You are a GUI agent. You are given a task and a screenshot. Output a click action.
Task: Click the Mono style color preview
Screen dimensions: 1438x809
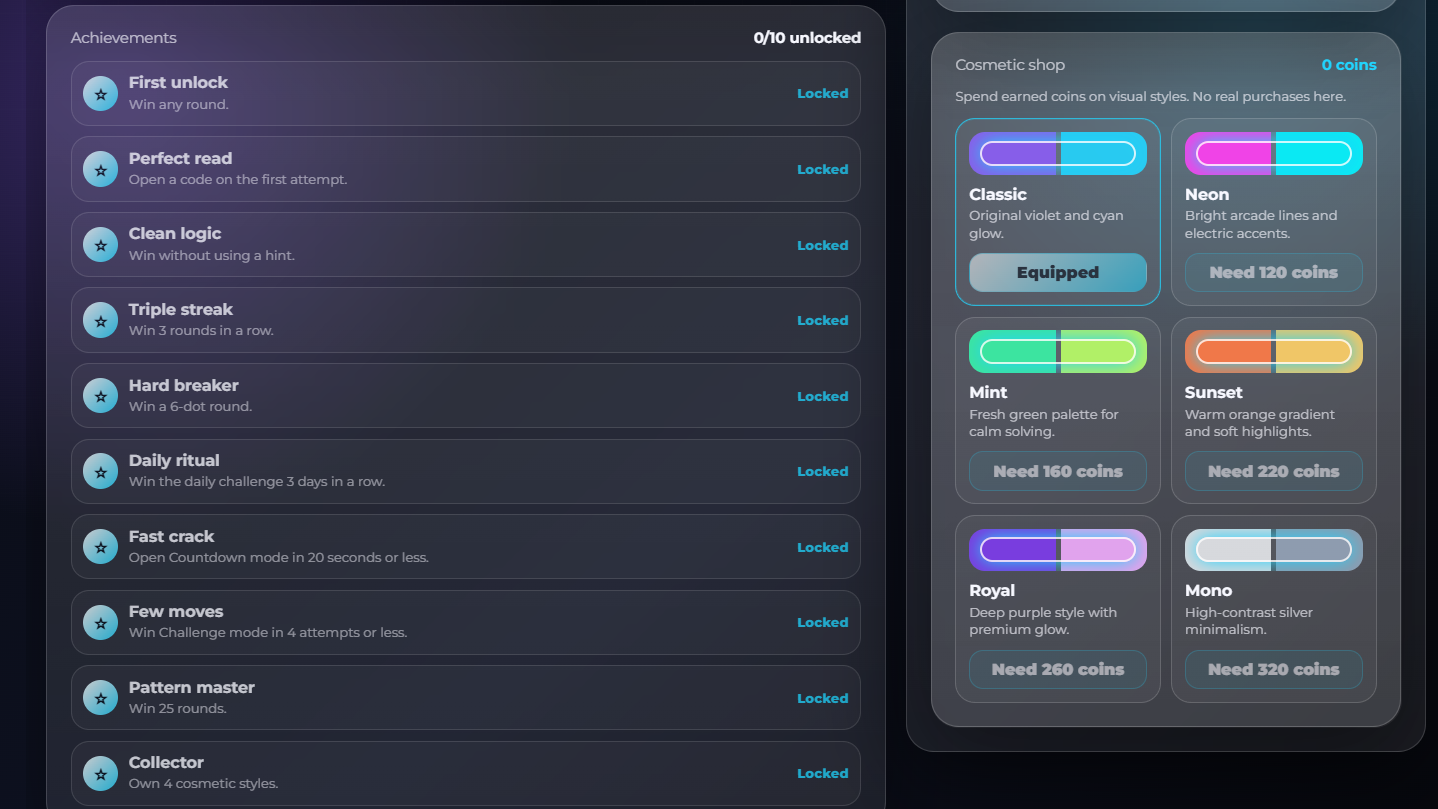[1274, 550]
